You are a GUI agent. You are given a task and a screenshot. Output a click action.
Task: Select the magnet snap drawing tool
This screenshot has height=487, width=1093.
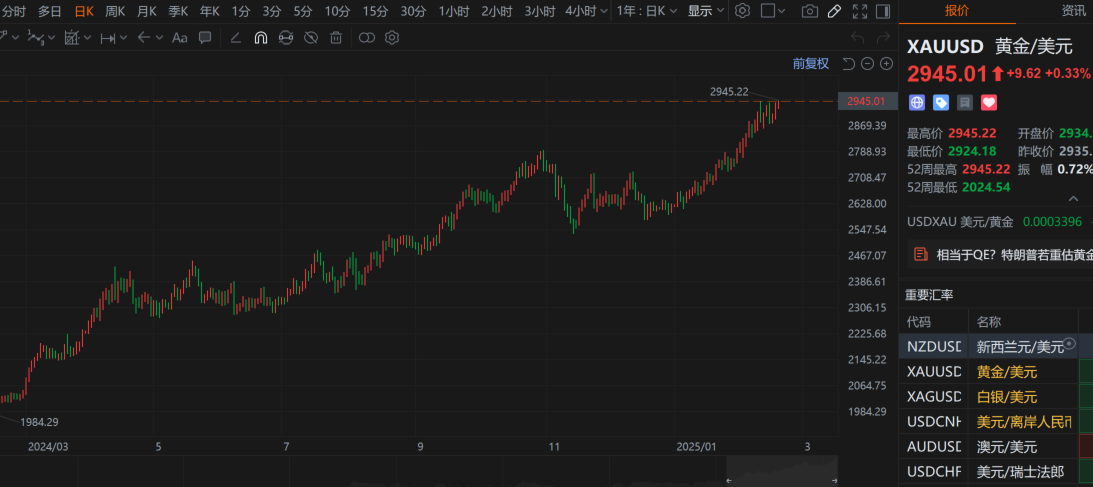(x=260, y=38)
